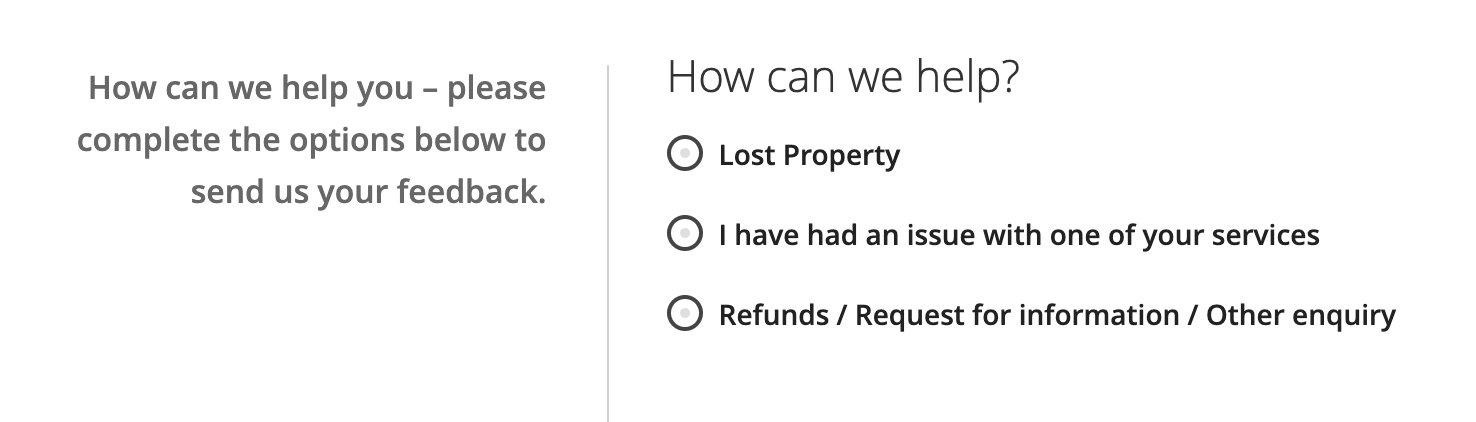The image size is (1476, 422).
Task: Click "Request for information" in the third option
Action: pos(1017,315)
